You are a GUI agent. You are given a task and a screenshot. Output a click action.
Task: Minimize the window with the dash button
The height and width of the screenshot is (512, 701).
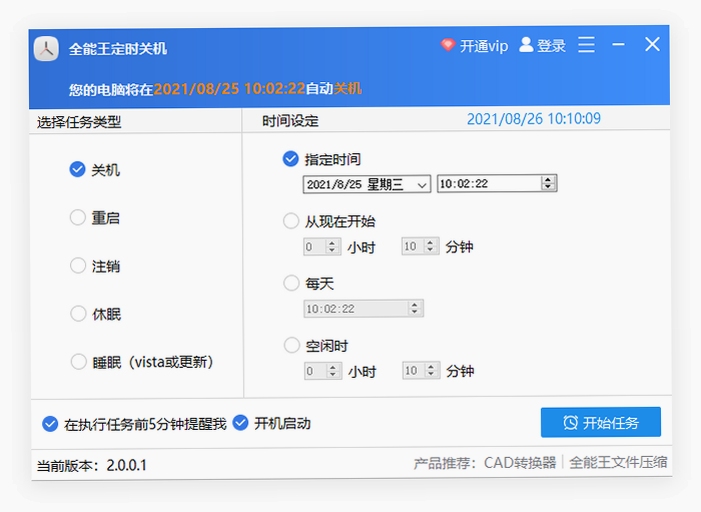618,44
